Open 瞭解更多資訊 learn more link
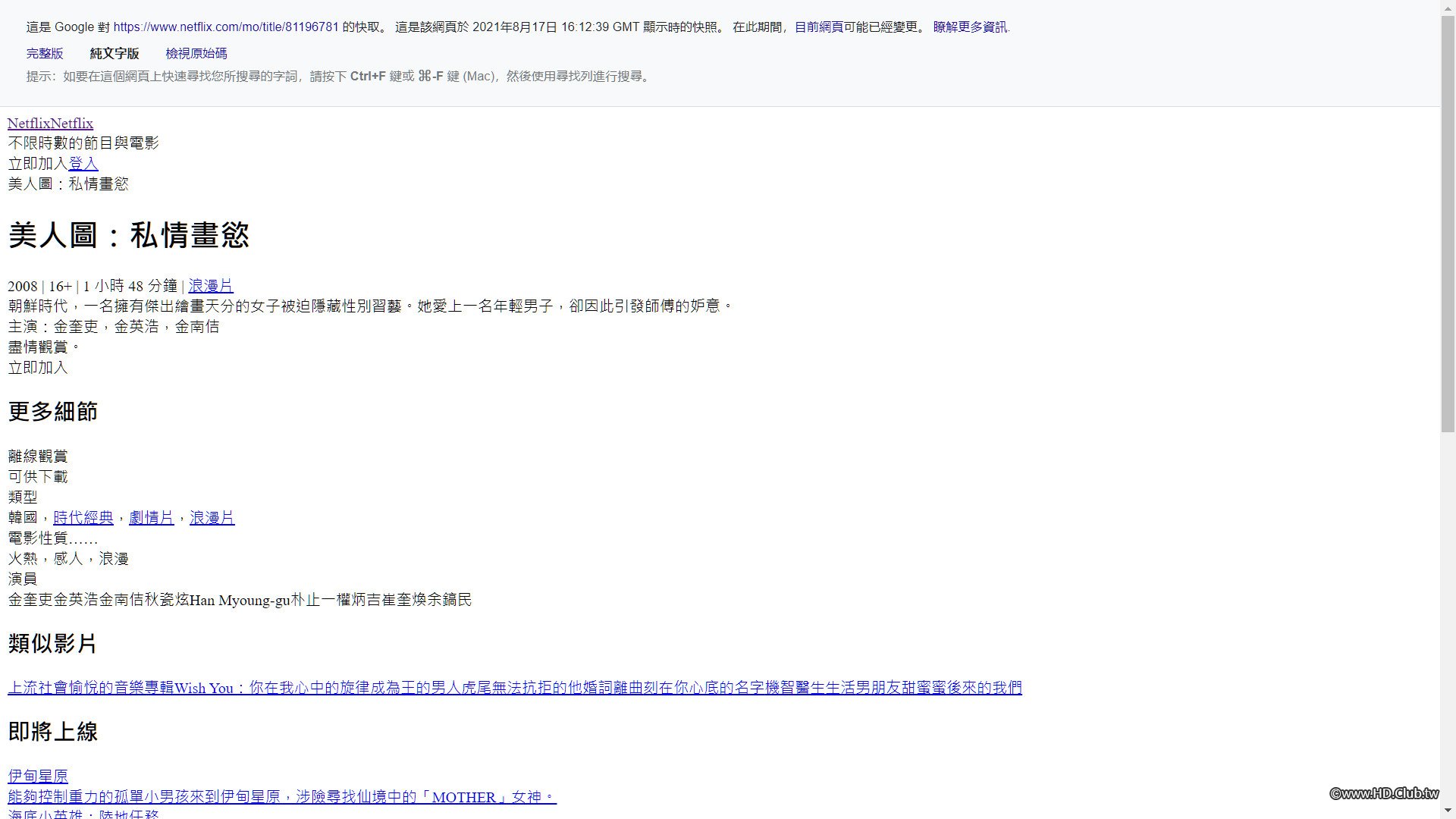The width and height of the screenshot is (1456, 819). point(970,27)
